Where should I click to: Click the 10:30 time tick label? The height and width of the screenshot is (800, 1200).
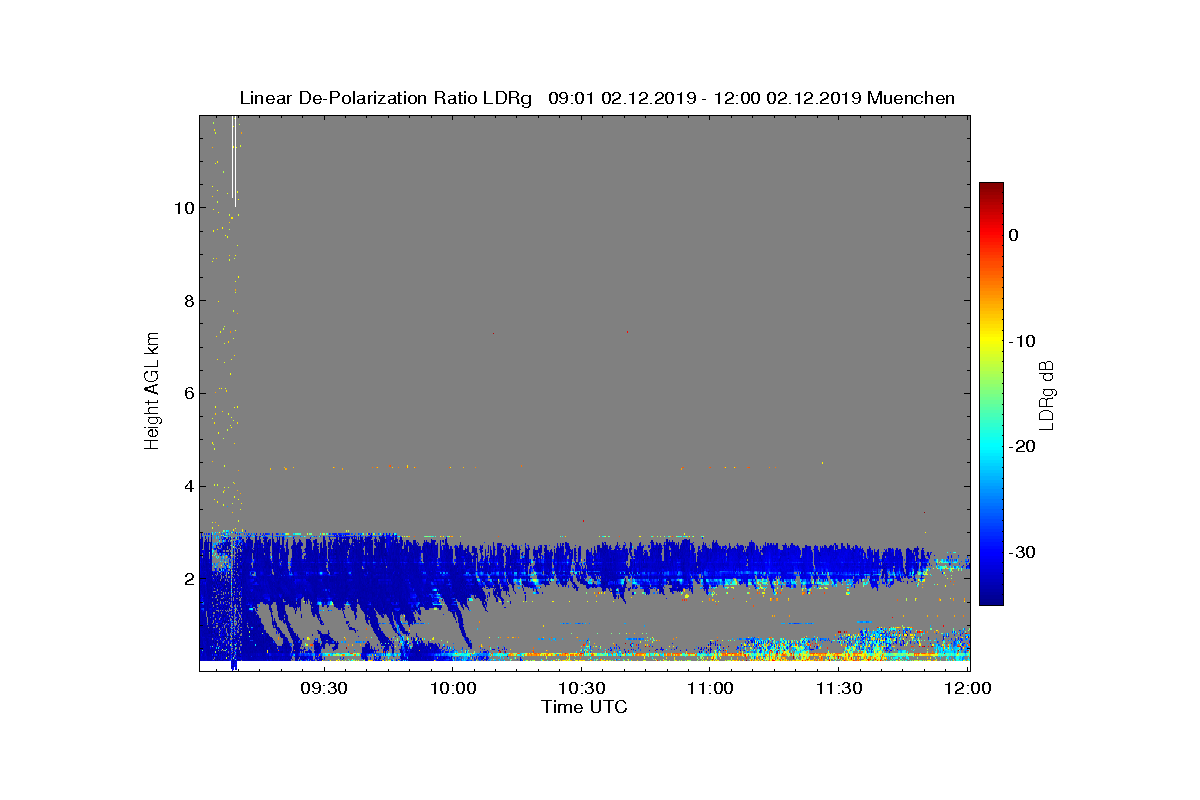[582, 688]
